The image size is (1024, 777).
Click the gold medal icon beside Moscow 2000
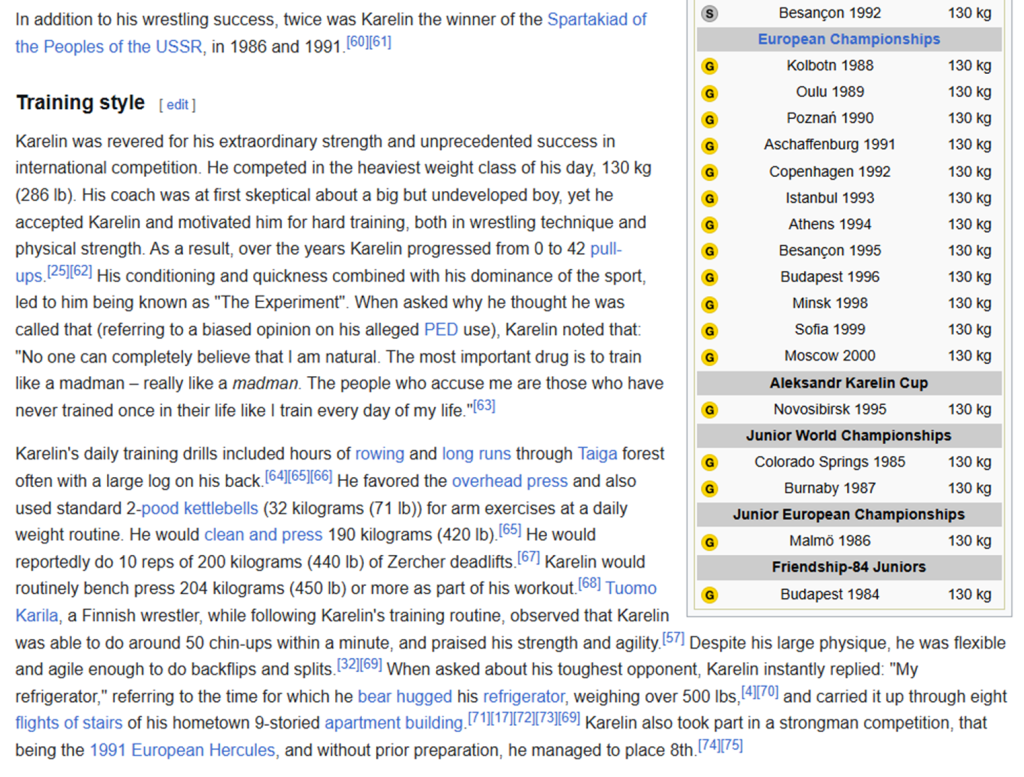click(x=710, y=356)
